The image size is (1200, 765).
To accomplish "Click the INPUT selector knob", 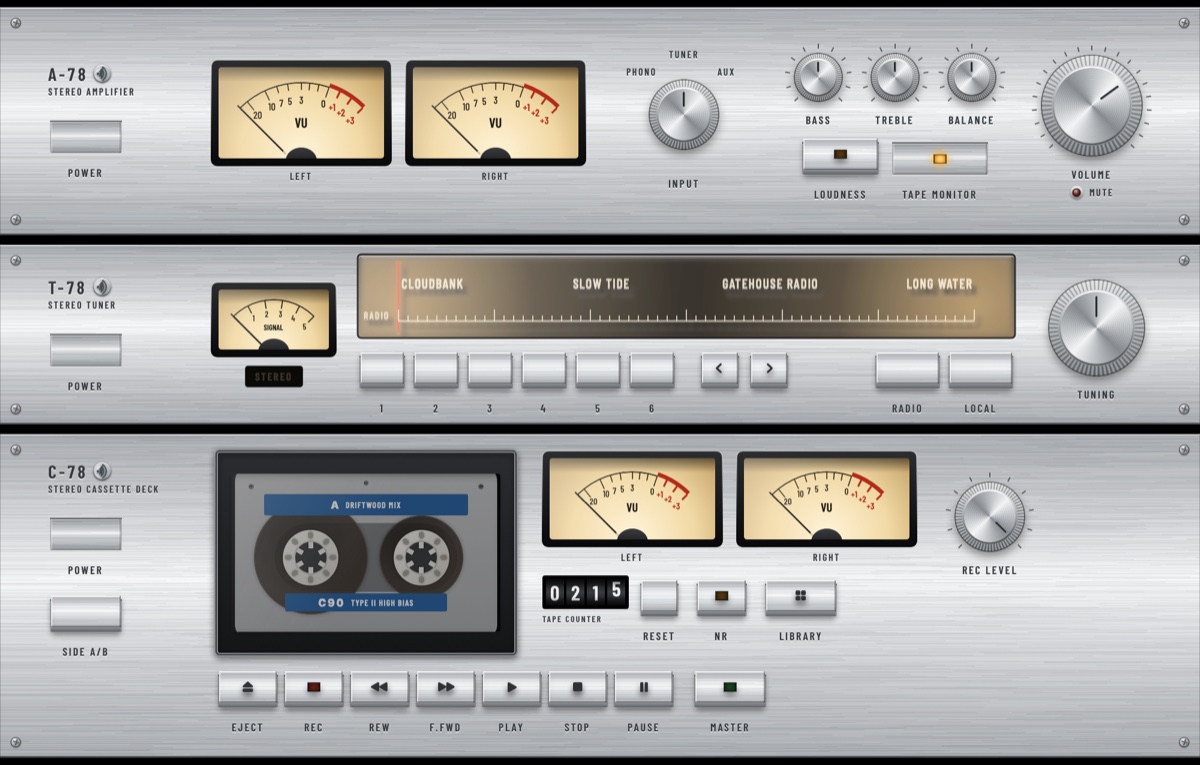I will (684, 114).
